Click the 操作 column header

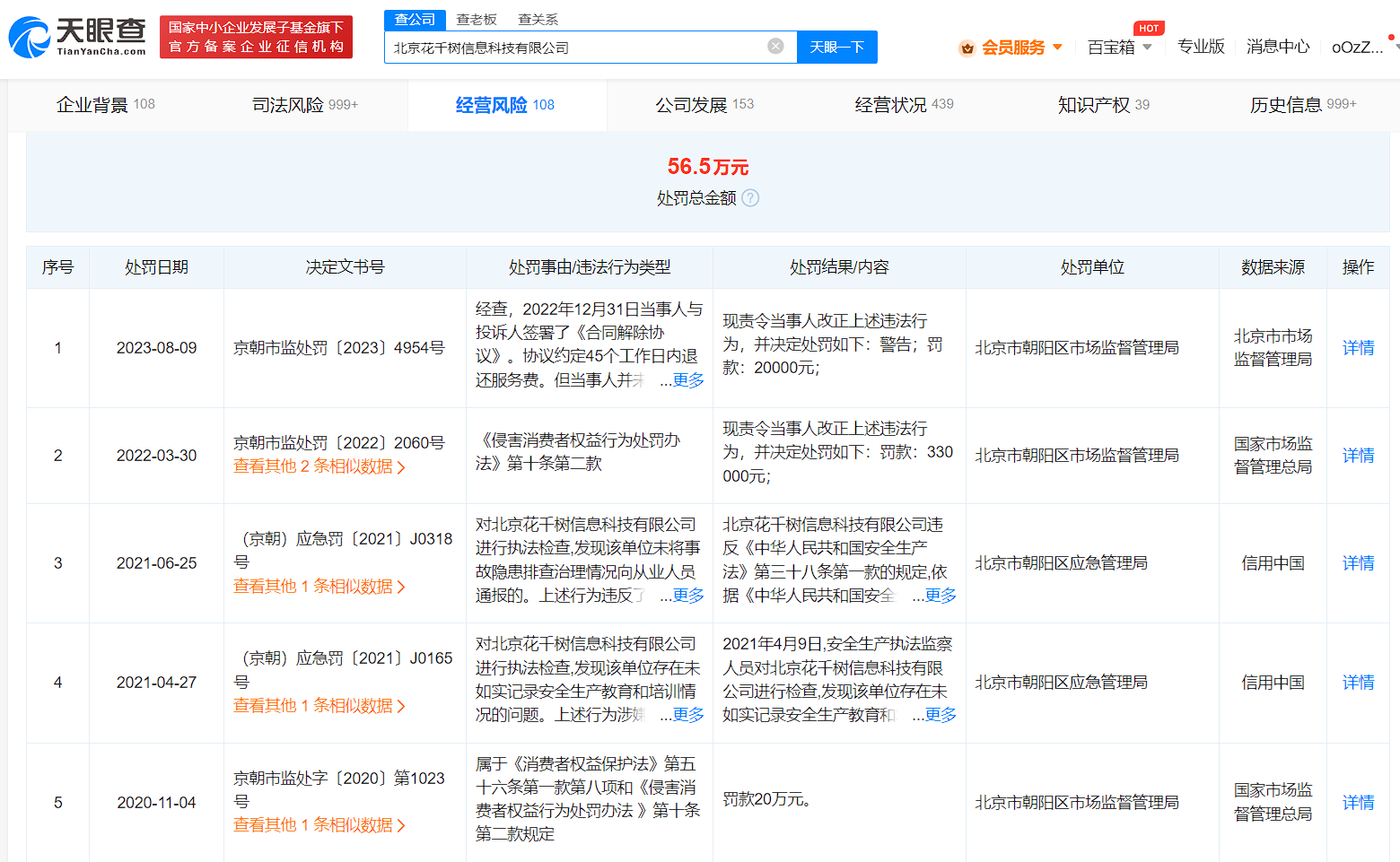pos(1359,267)
